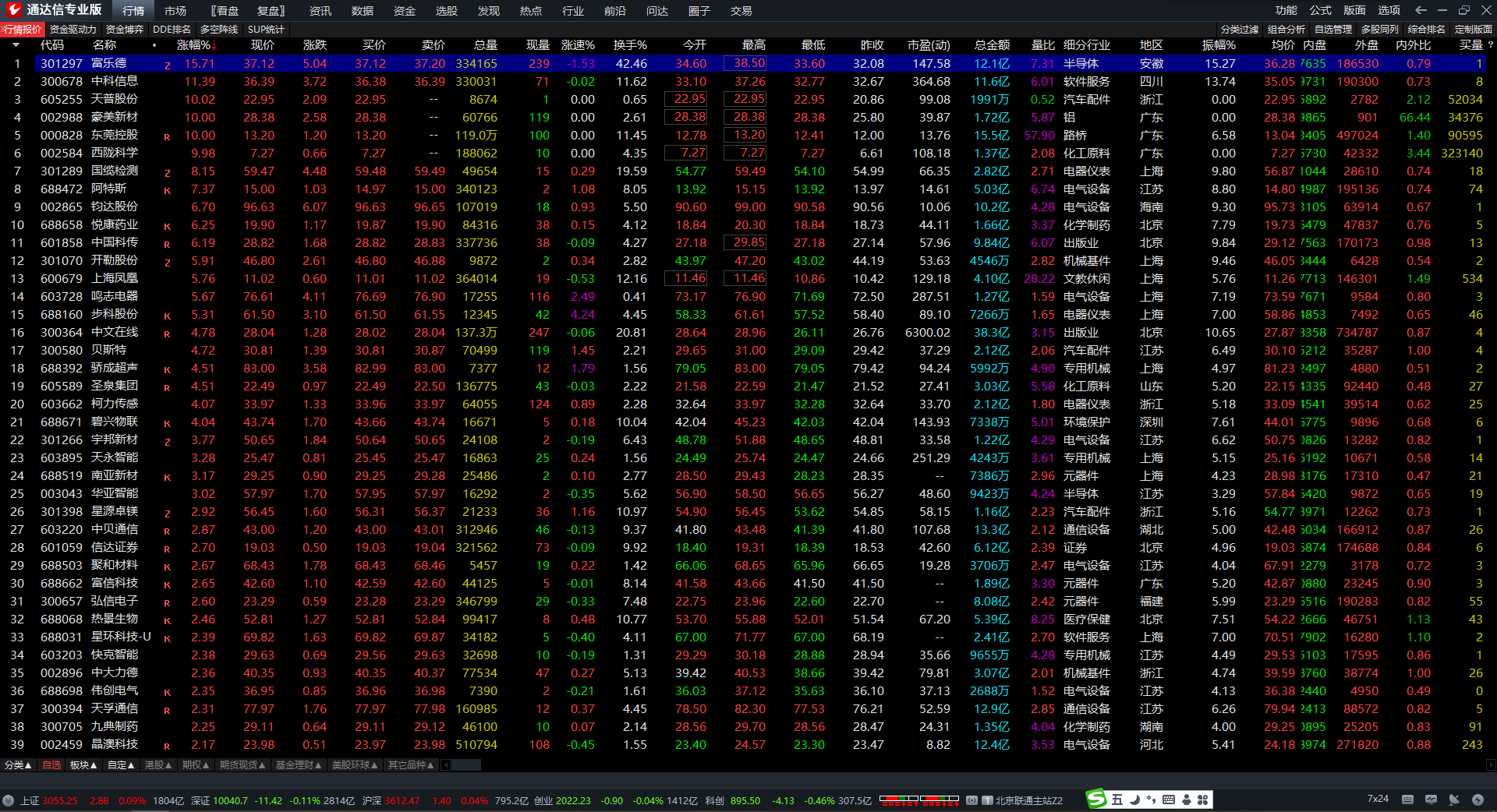Viewport: 1497px width, 812px height.
Task: Expand the 板块 sector menu
Action: click(83, 765)
